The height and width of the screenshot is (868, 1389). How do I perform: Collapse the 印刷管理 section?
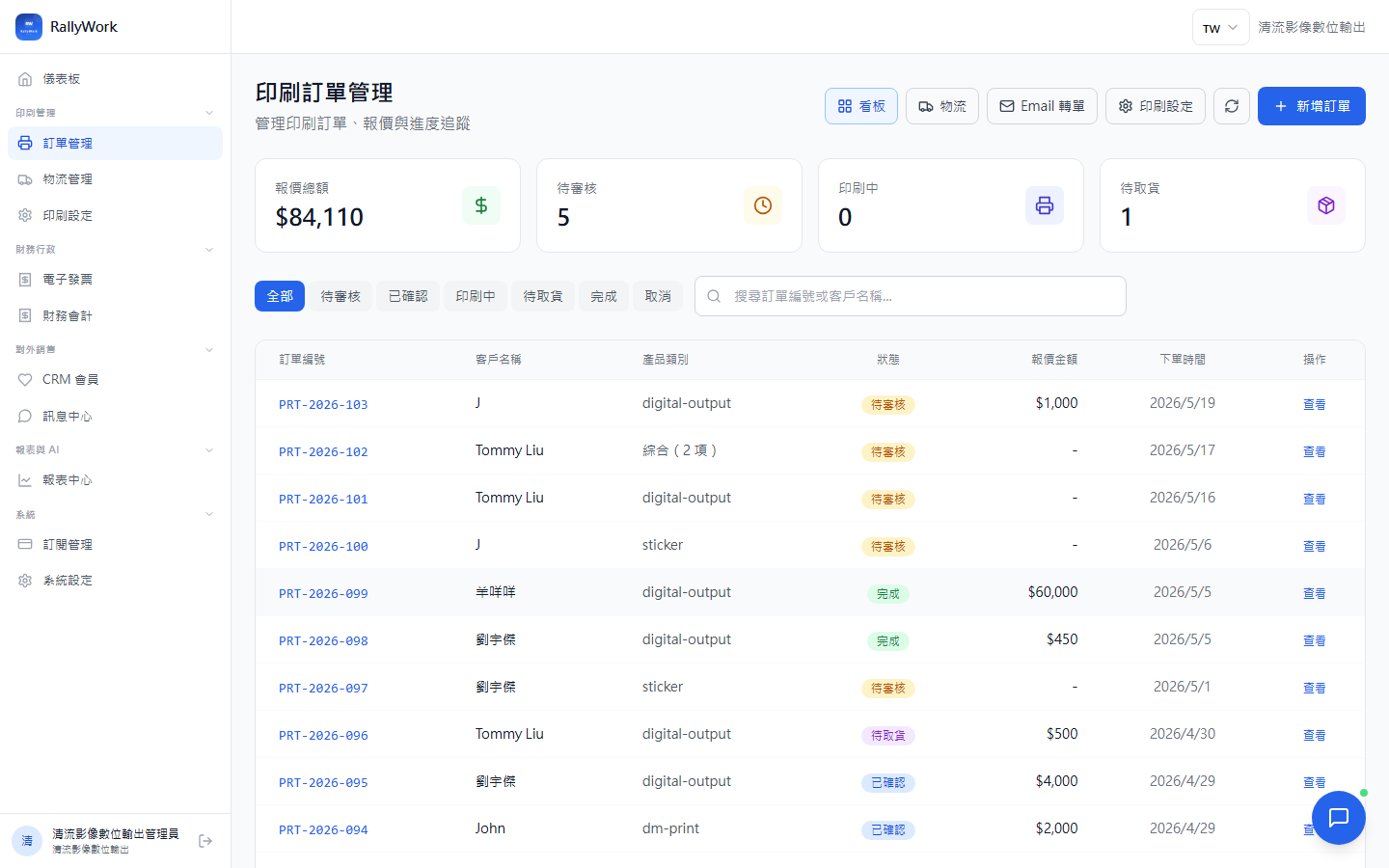[x=209, y=113]
